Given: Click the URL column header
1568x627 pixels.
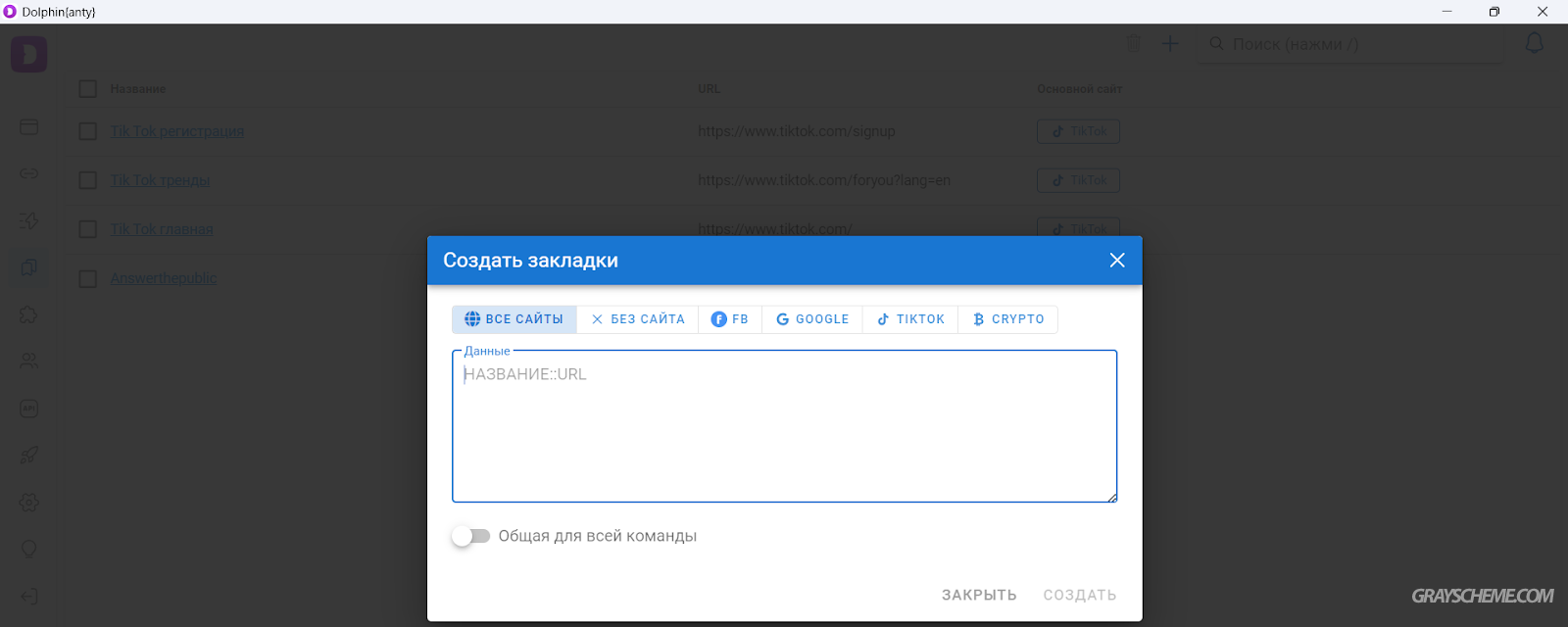Looking at the screenshot, I should coord(709,89).
